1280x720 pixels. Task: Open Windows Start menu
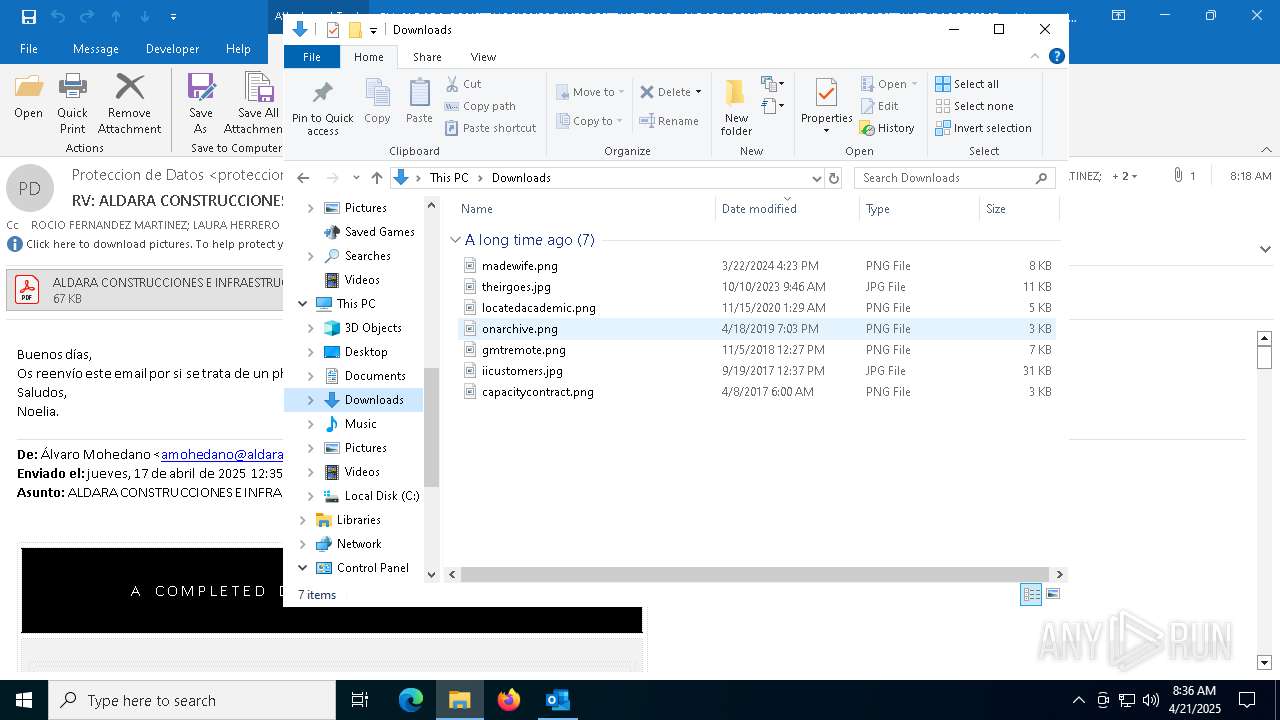pyautogui.click(x=24, y=700)
